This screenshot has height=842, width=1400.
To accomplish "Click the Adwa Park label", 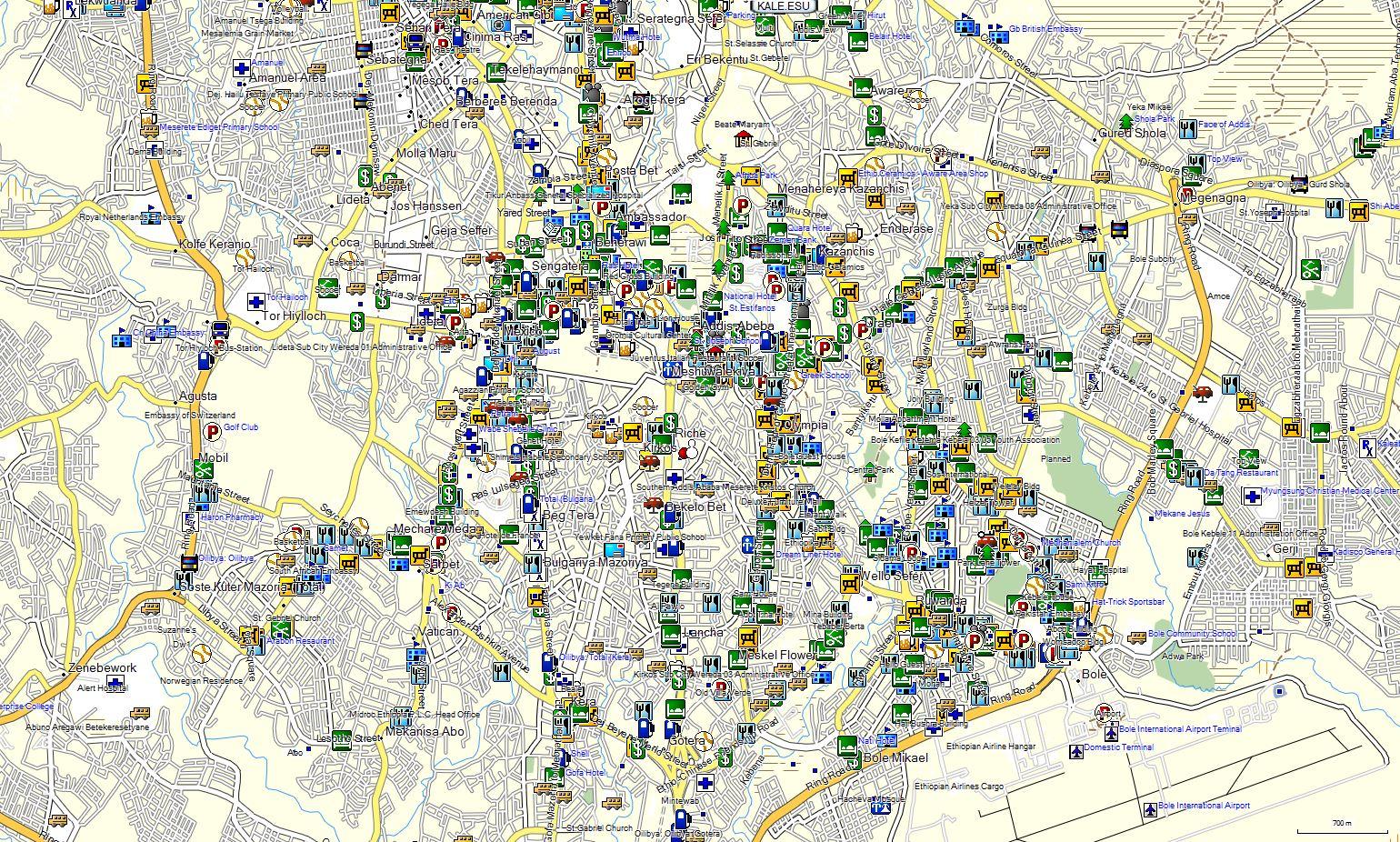I will (1182, 655).
